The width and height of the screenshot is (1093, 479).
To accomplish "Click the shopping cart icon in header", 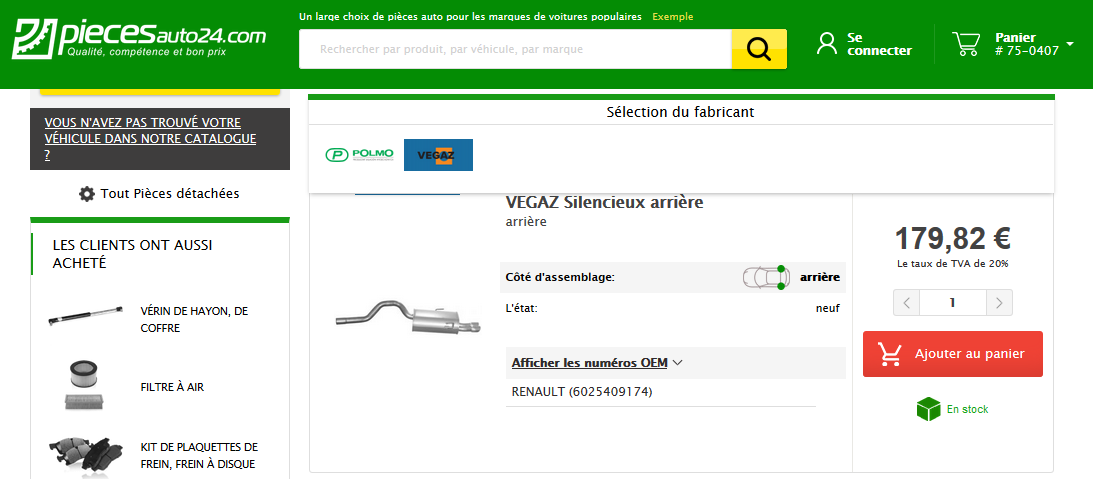I will point(966,43).
